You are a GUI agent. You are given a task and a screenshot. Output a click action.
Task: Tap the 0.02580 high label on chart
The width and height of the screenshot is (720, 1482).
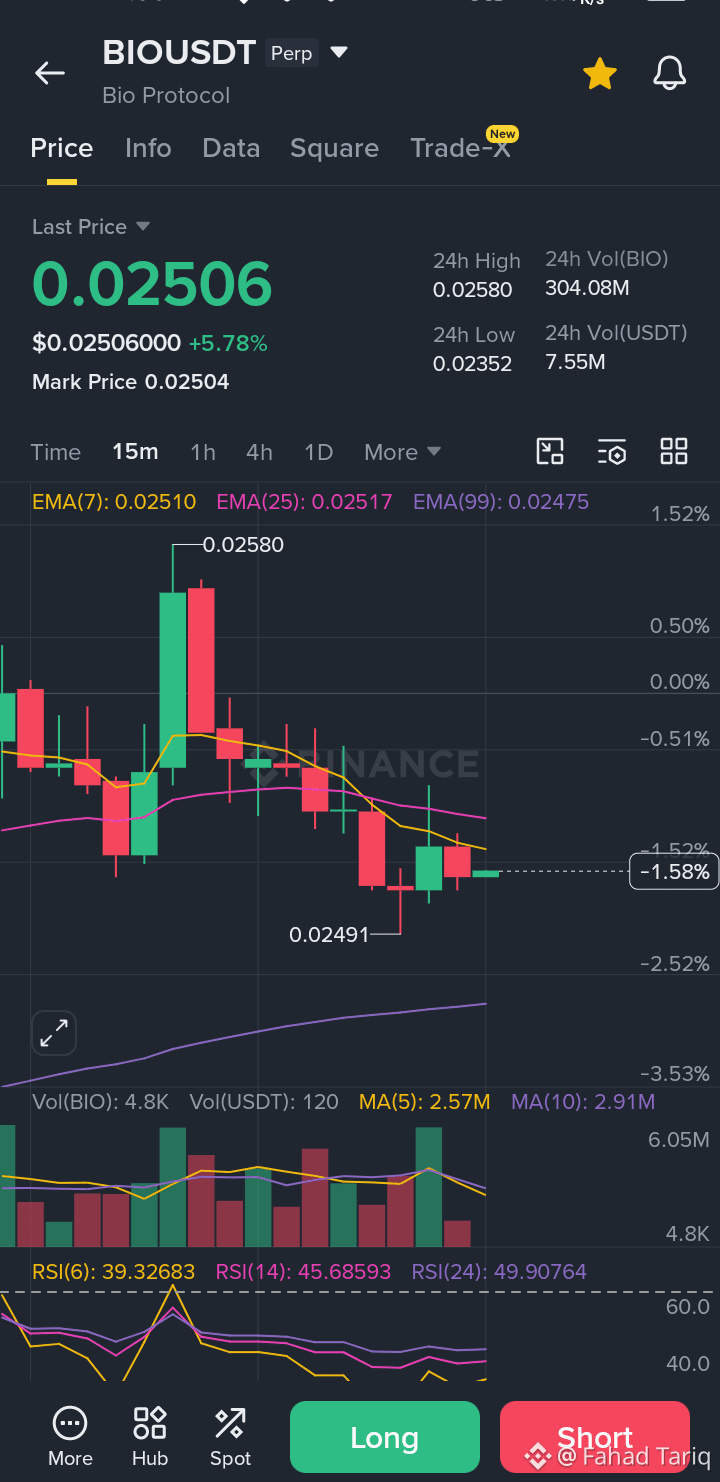(243, 545)
